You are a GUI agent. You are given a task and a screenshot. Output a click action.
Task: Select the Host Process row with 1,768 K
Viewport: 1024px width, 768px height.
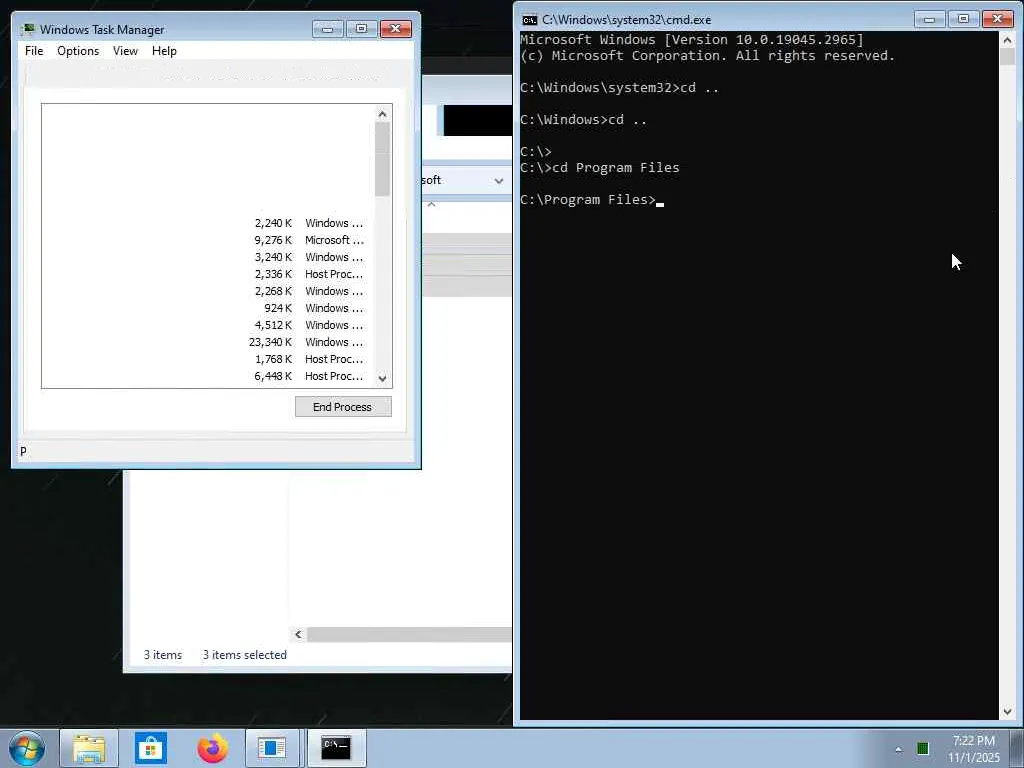(209, 359)
